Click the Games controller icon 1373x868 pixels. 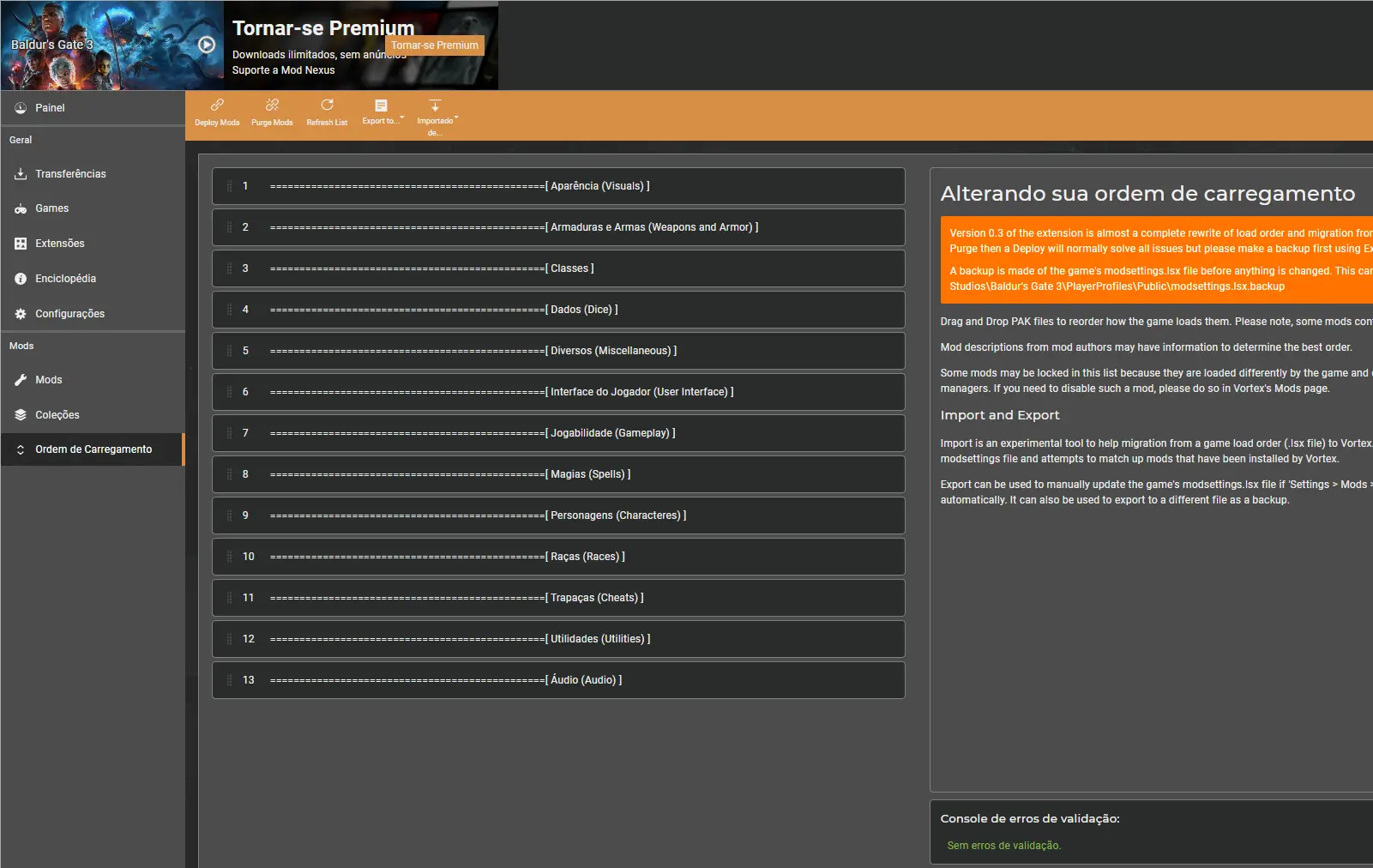pos(21,208)
